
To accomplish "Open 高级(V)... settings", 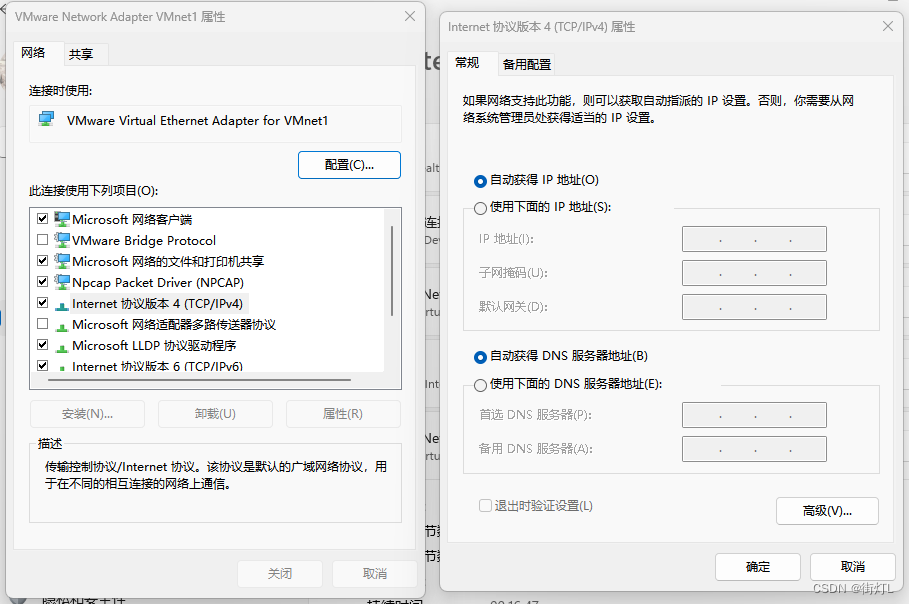I will (827, 511).
